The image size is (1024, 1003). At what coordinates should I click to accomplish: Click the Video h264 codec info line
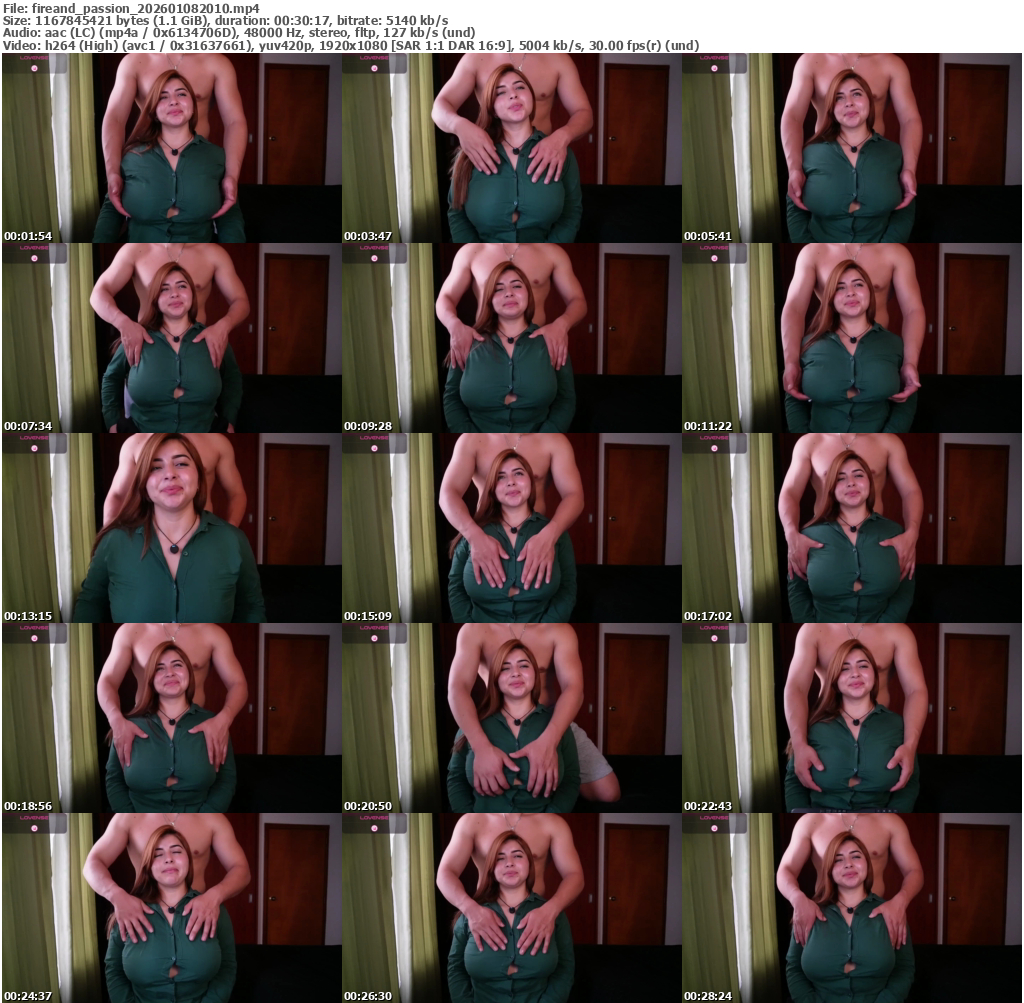coord(350,45)
